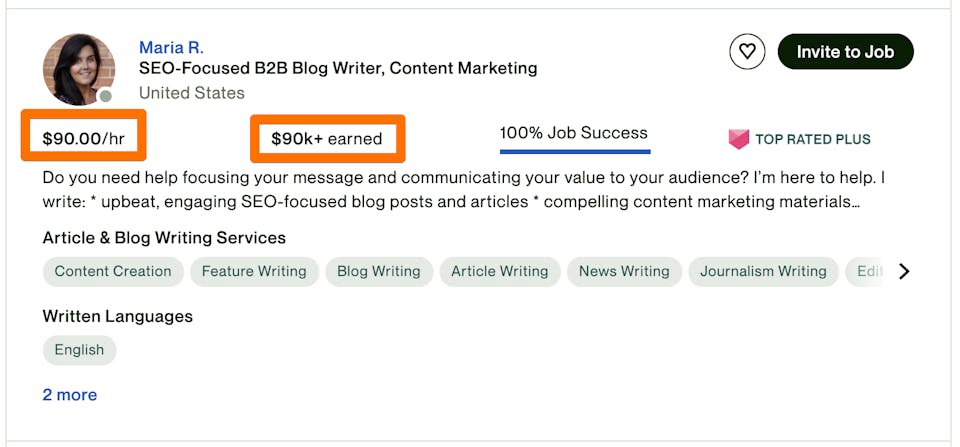Select the Feature Writing skill tag

(254, 271)
